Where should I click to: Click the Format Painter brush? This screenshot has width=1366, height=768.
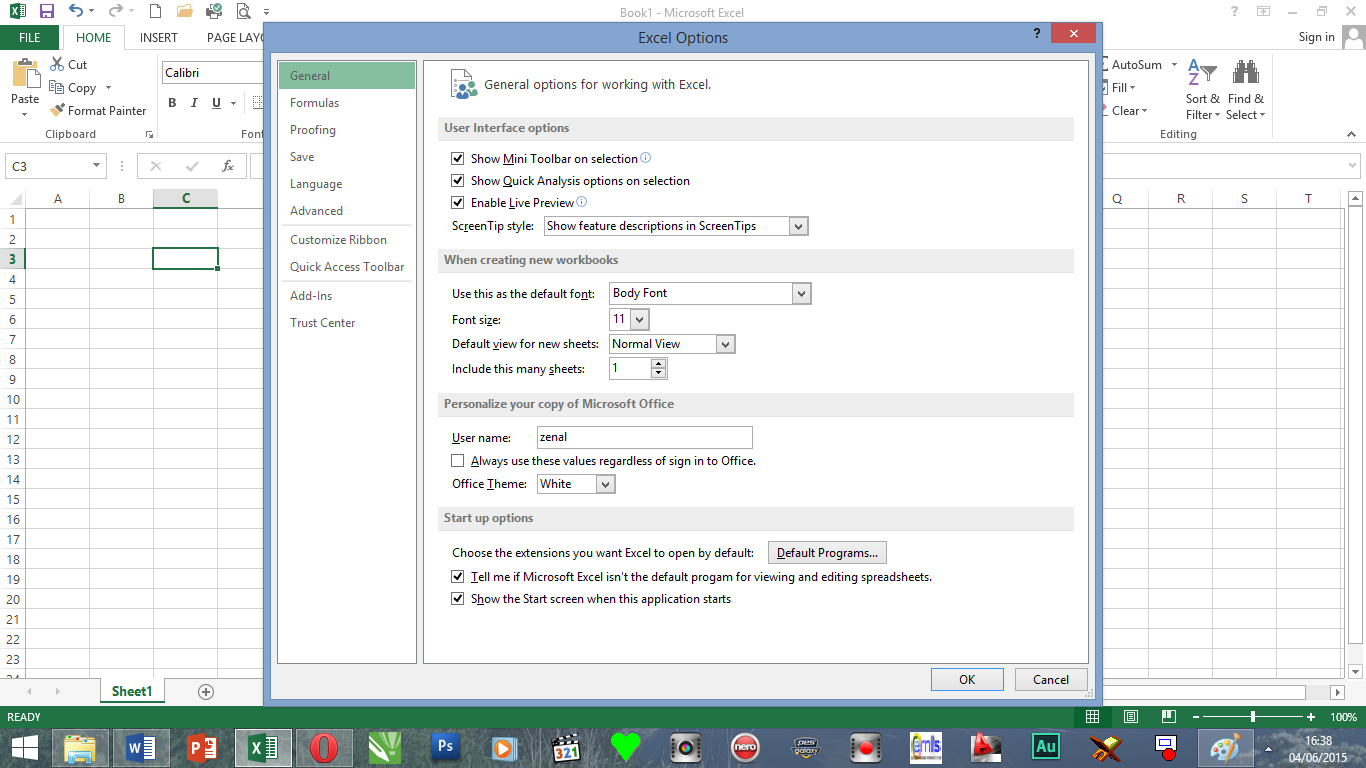57,111
